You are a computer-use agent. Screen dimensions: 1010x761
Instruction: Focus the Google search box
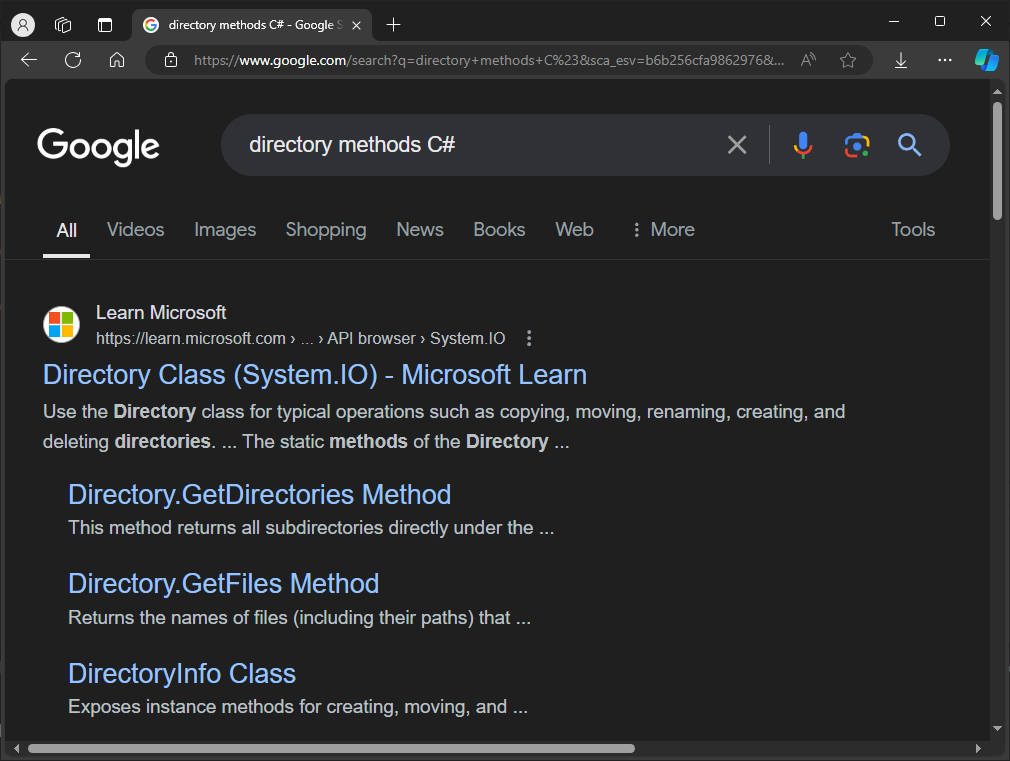click(477, 145)
